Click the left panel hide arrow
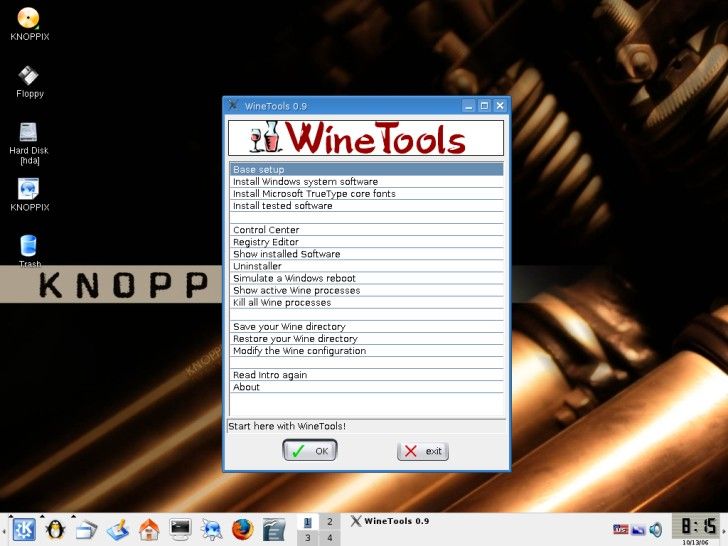 click(x=3, y=530)
